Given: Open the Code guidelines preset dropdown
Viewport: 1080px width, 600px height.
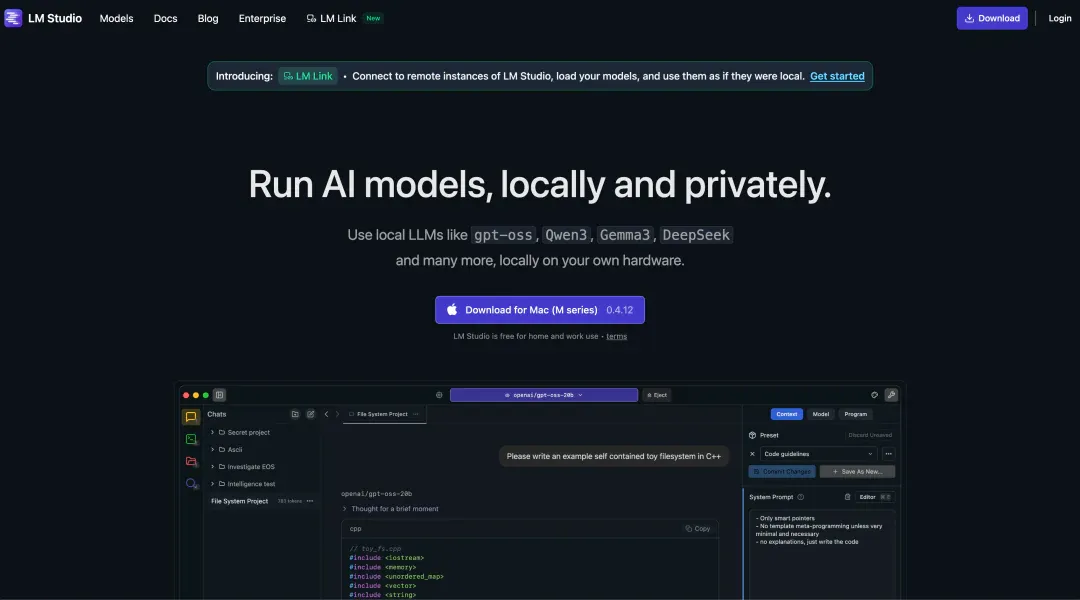Looking at the screenshot, I should coord(818,454).
